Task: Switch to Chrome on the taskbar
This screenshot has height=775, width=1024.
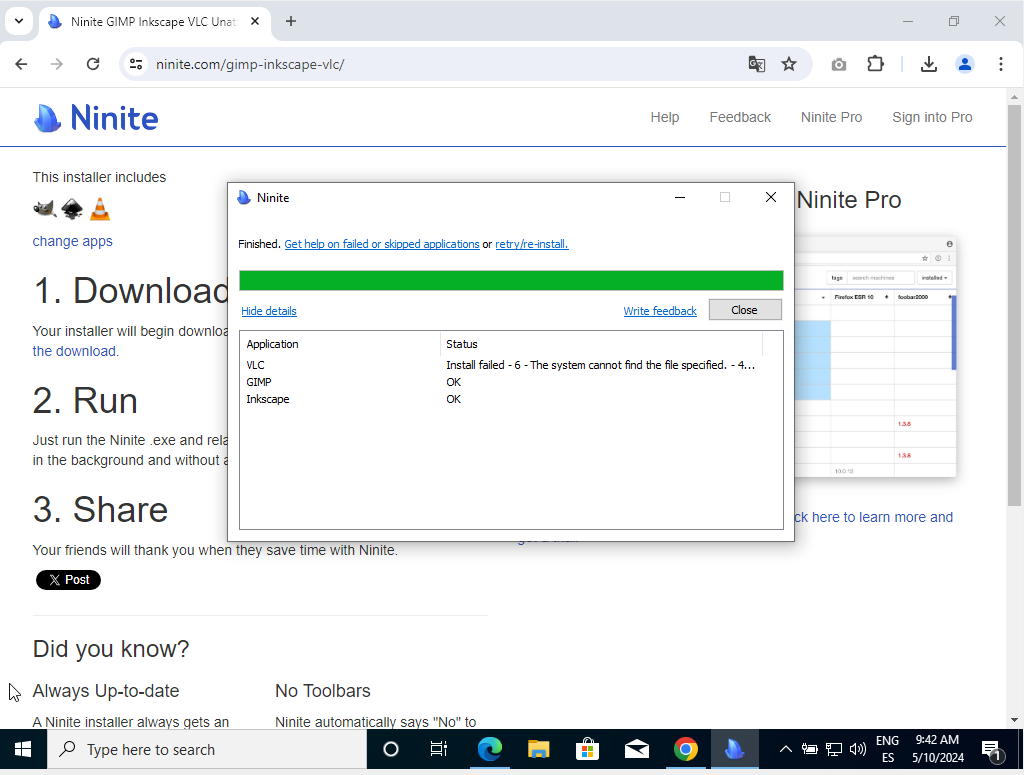Action: click(685, 750)
